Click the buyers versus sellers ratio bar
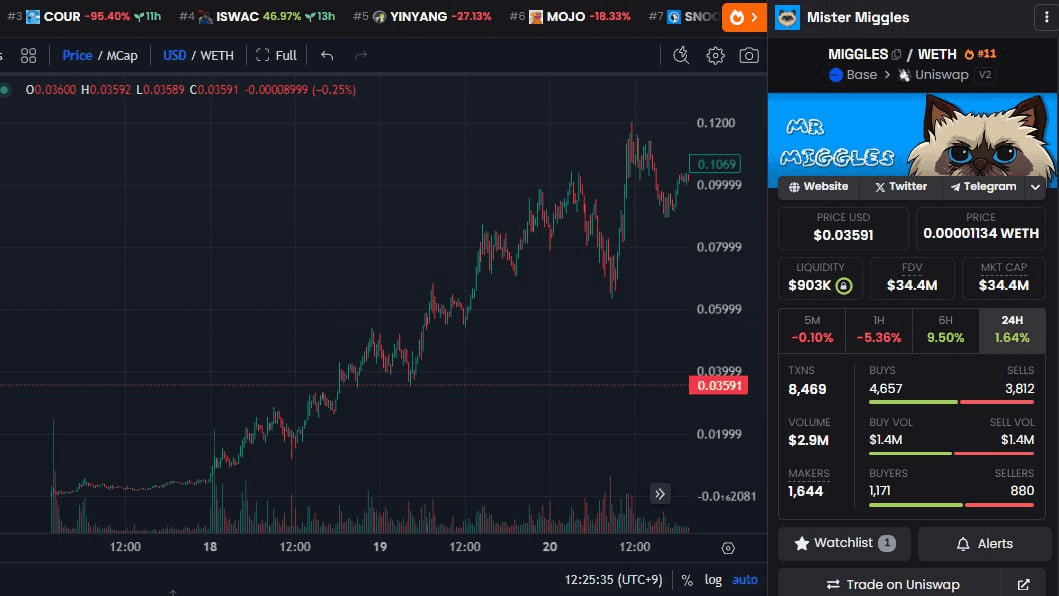Viewport: 1059px width, 596px height. tap(952, 505)
